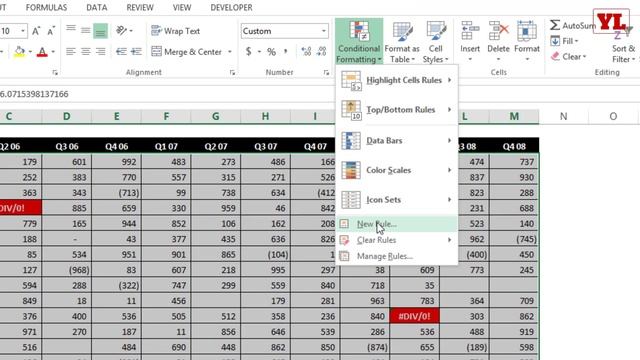Click Q4 08 header cell
The image size is (640, 360).
click(514, 147)
